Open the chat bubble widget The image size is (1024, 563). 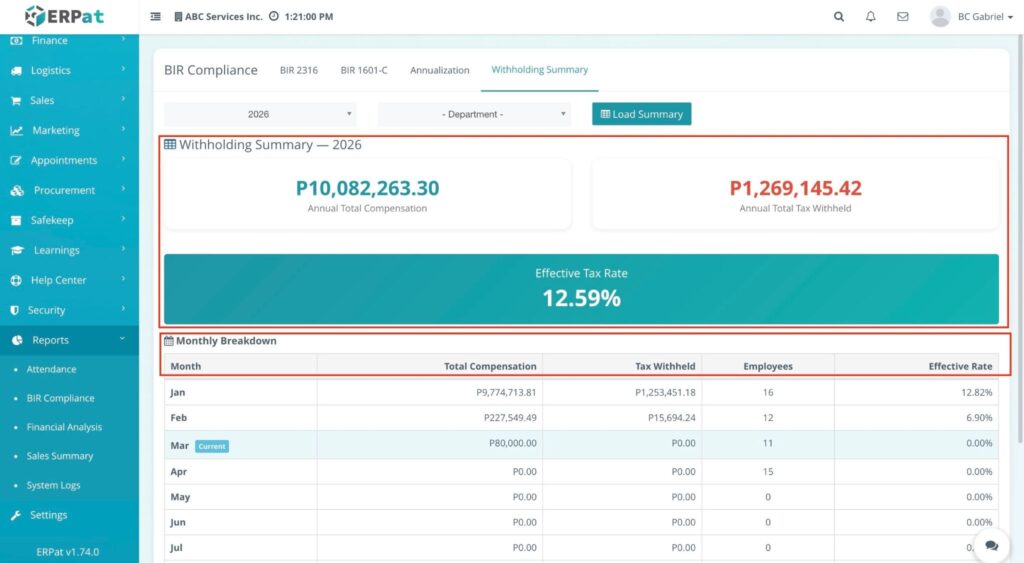click(991, 545)
